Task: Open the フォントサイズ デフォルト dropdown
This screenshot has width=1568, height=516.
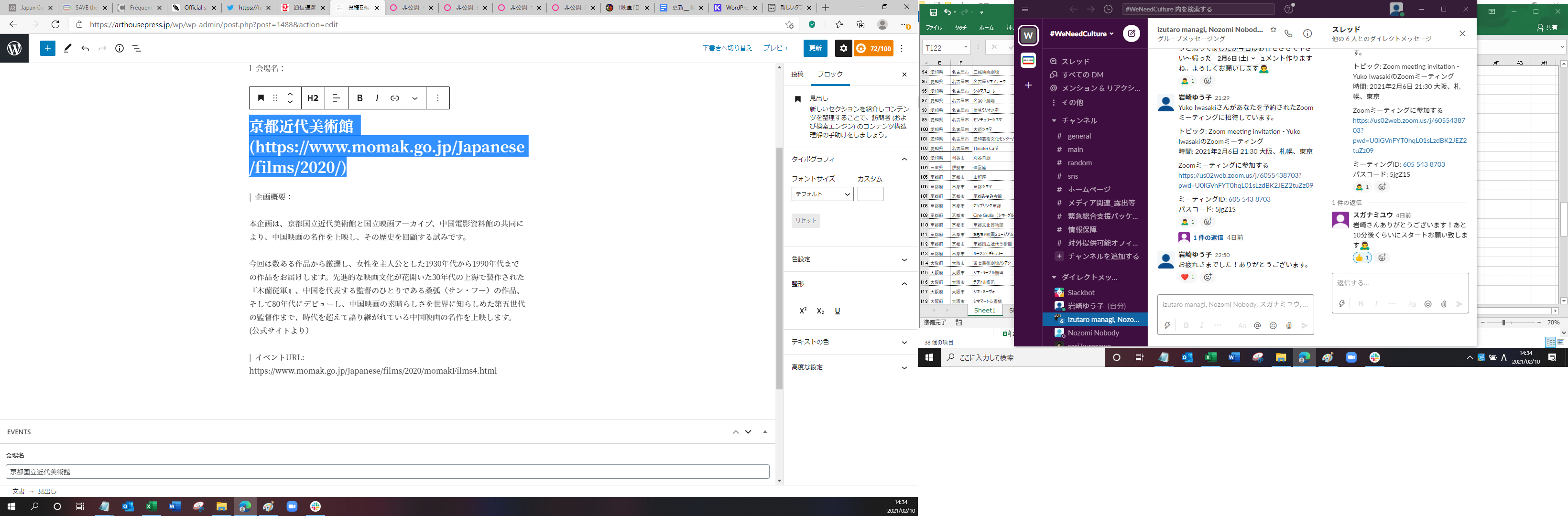Action: point(822,194)
